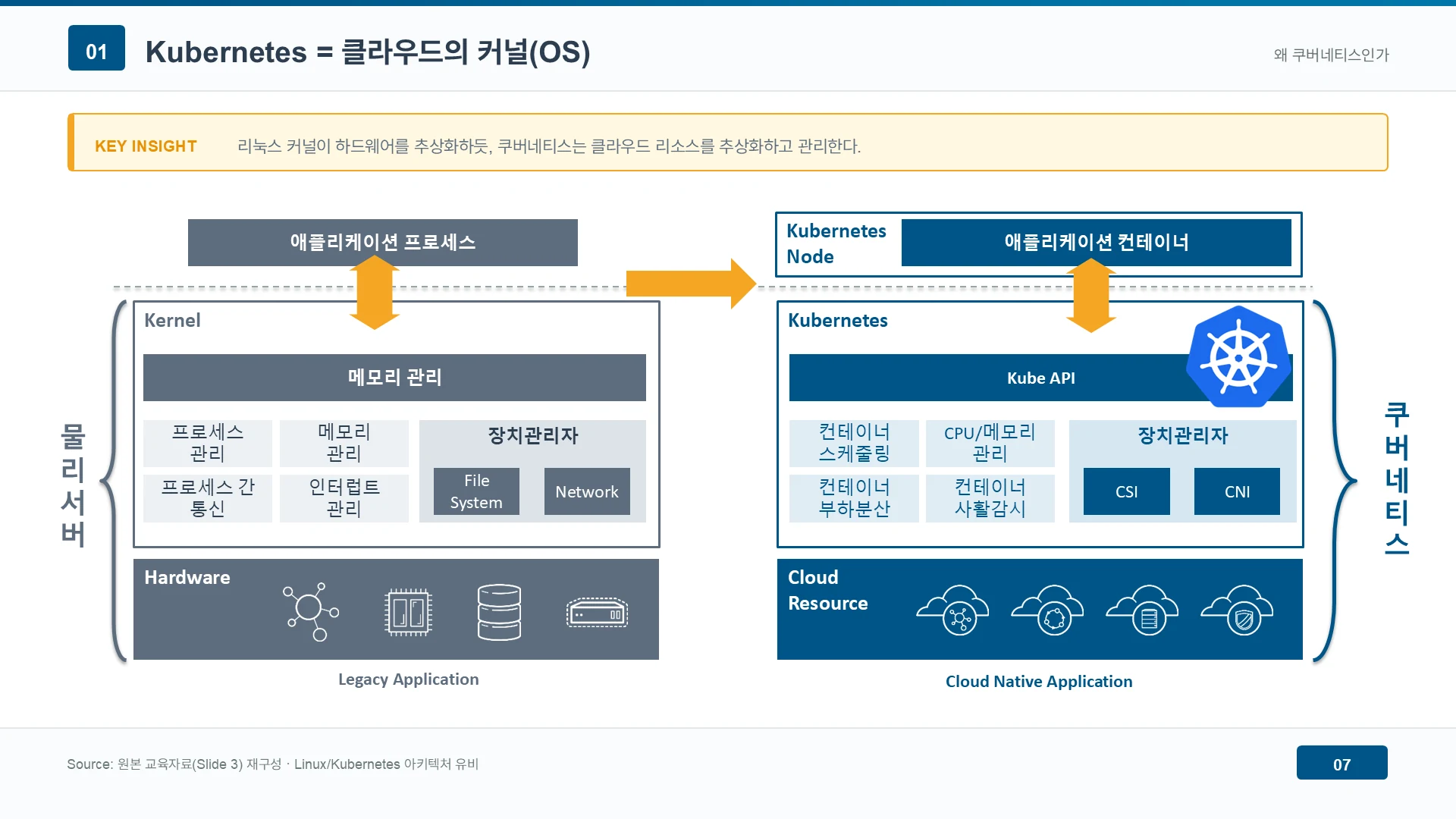Click the cloud network nodes icon
This screenshot has height=819, width=1456.
[952, 610]
